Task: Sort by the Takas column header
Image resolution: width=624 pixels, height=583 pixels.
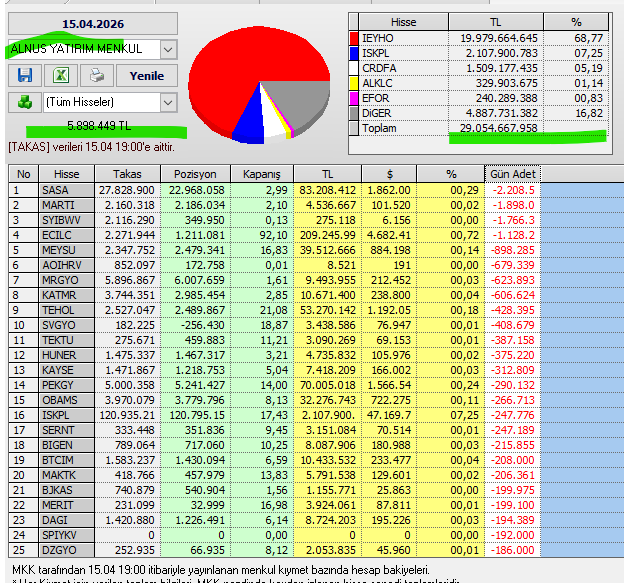Action: 127,174
